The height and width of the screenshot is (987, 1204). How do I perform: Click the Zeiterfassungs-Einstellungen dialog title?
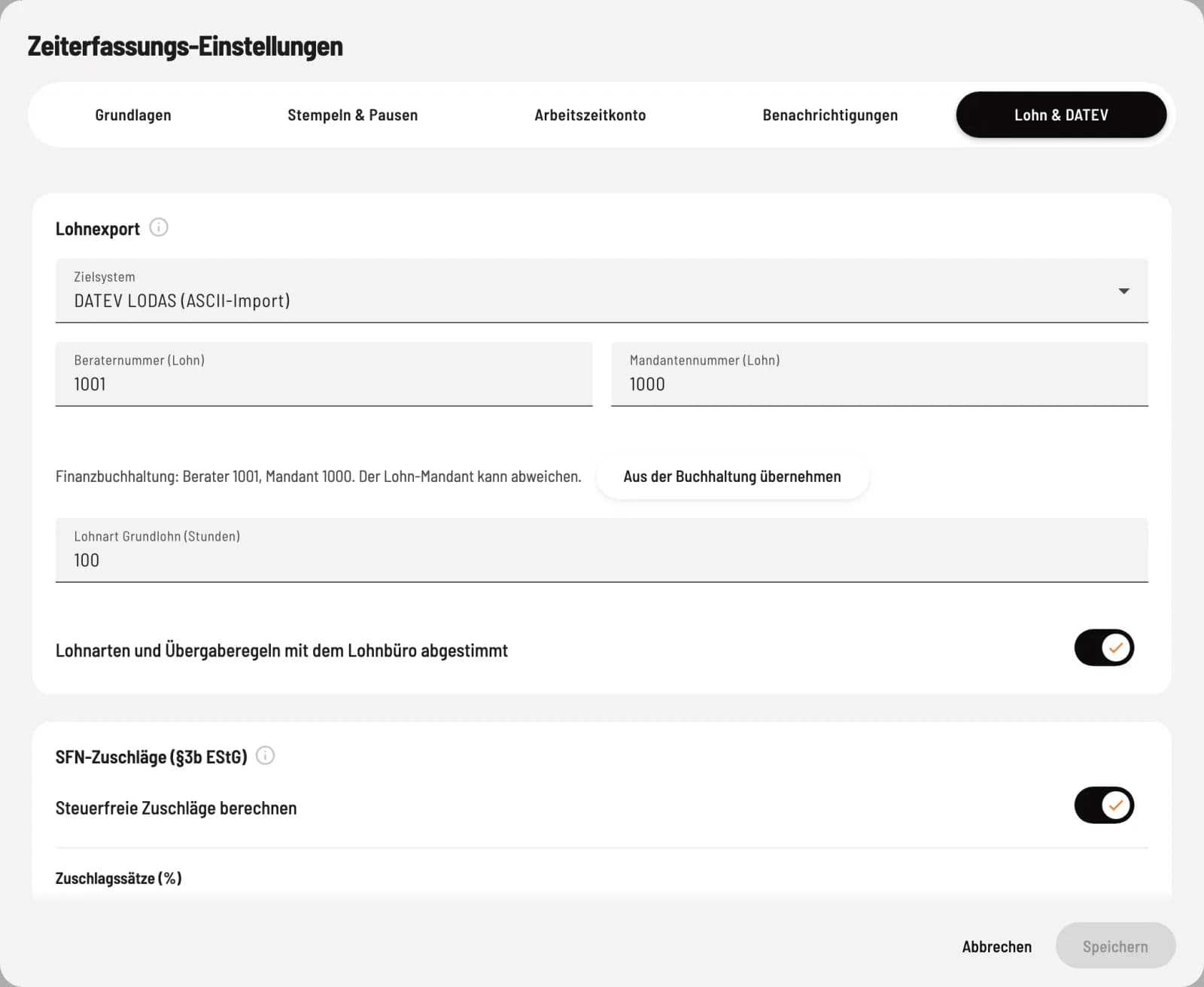click(x=185, y=46)
